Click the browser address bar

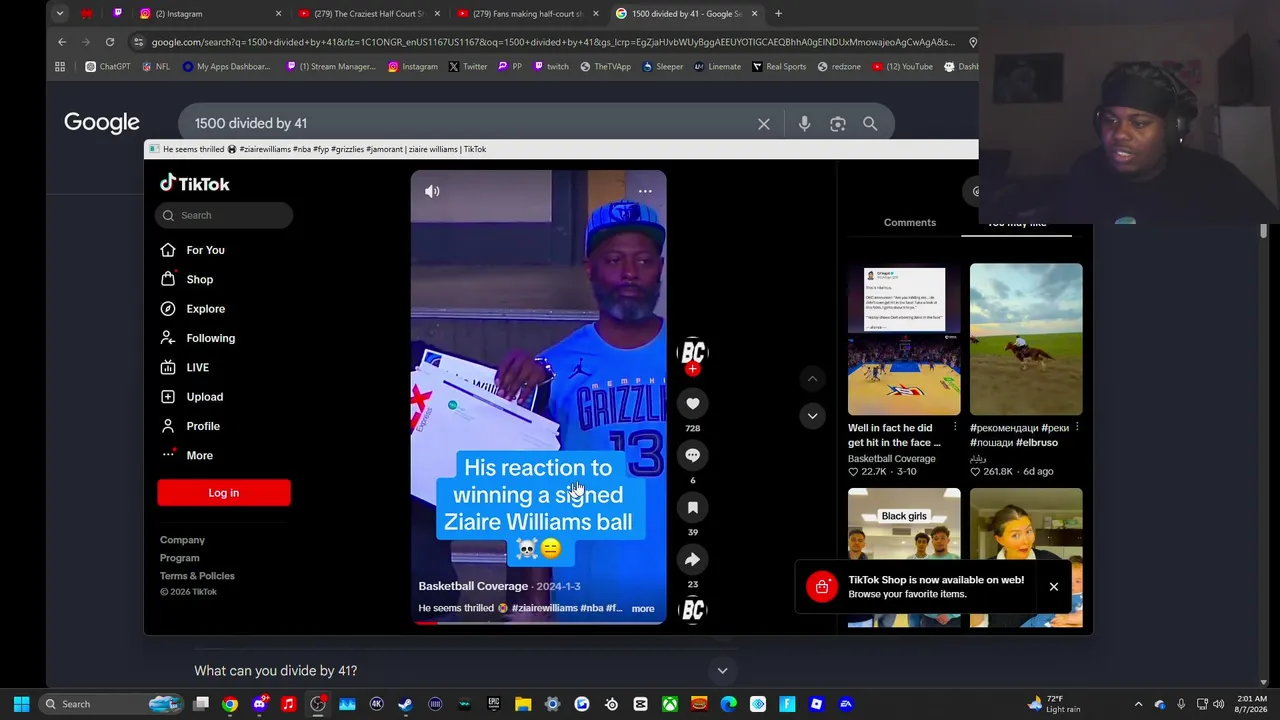point(553,42)
